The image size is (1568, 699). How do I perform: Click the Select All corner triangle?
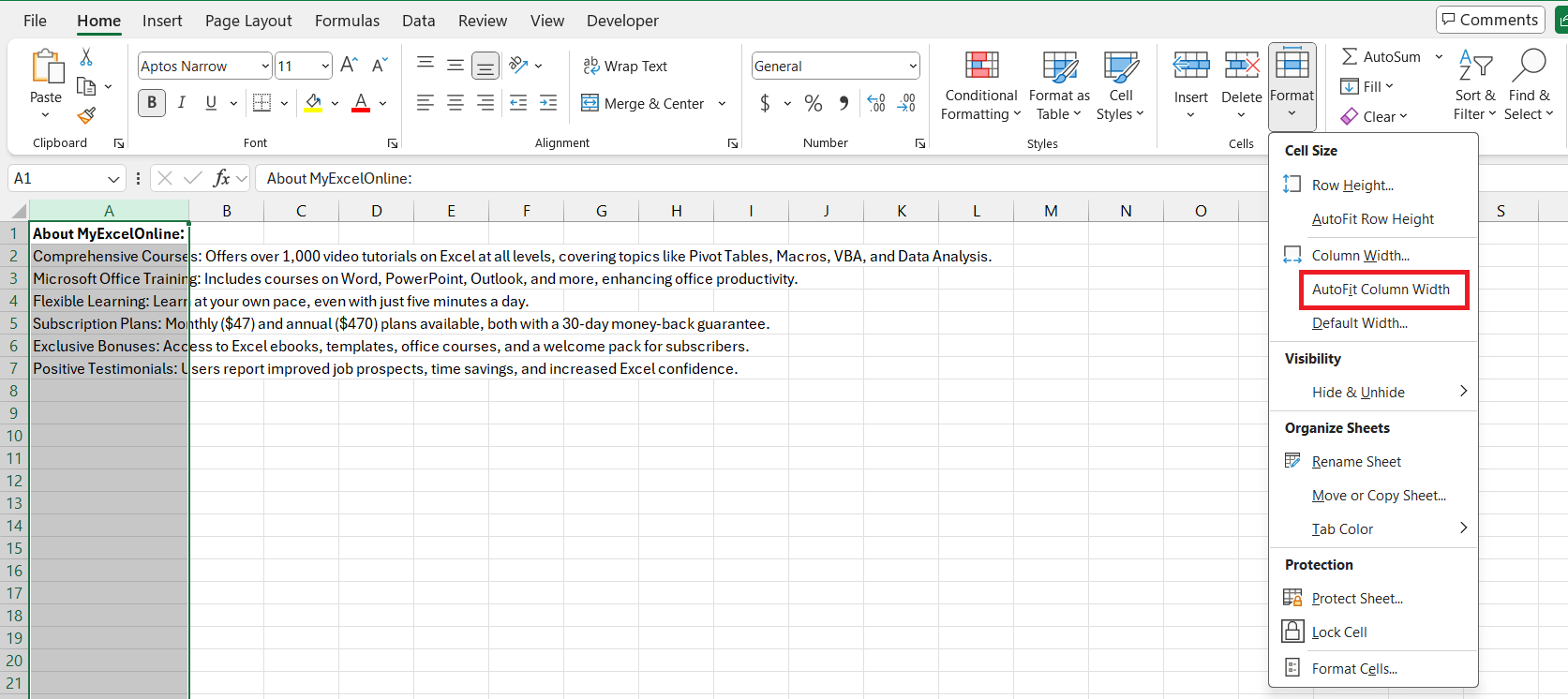pos(18,212)
